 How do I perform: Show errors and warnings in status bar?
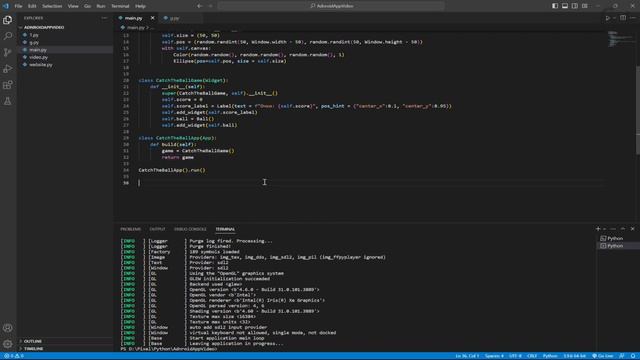tap(14, 356)
